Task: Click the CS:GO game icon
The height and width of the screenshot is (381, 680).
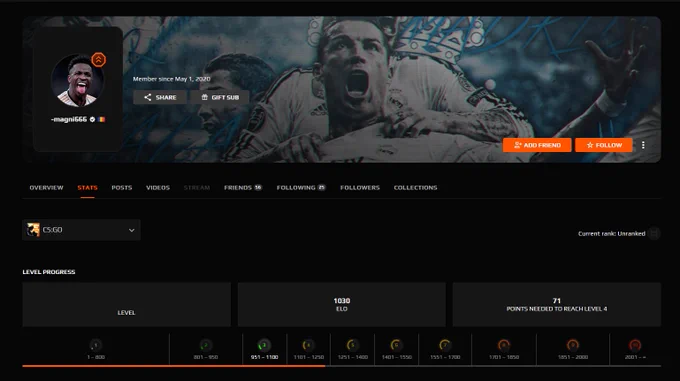Action: tap(33, 230)
